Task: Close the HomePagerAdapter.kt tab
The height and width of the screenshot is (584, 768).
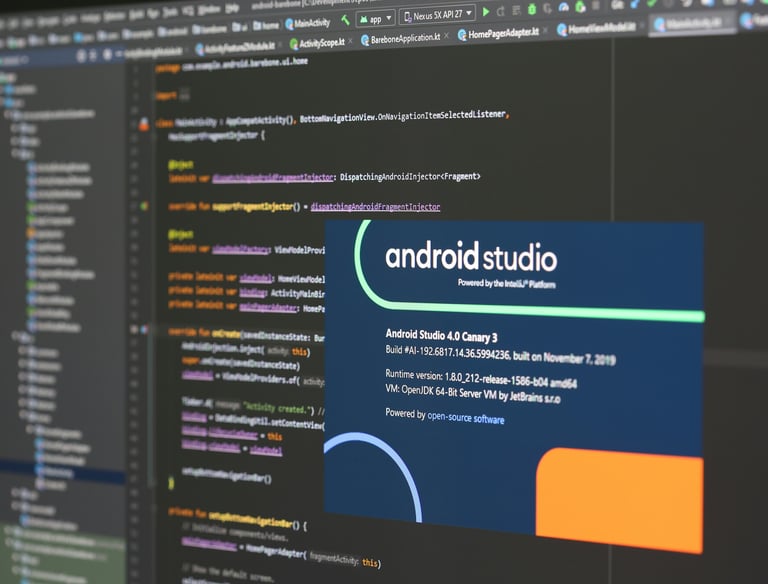Action: tap(545, 31)
